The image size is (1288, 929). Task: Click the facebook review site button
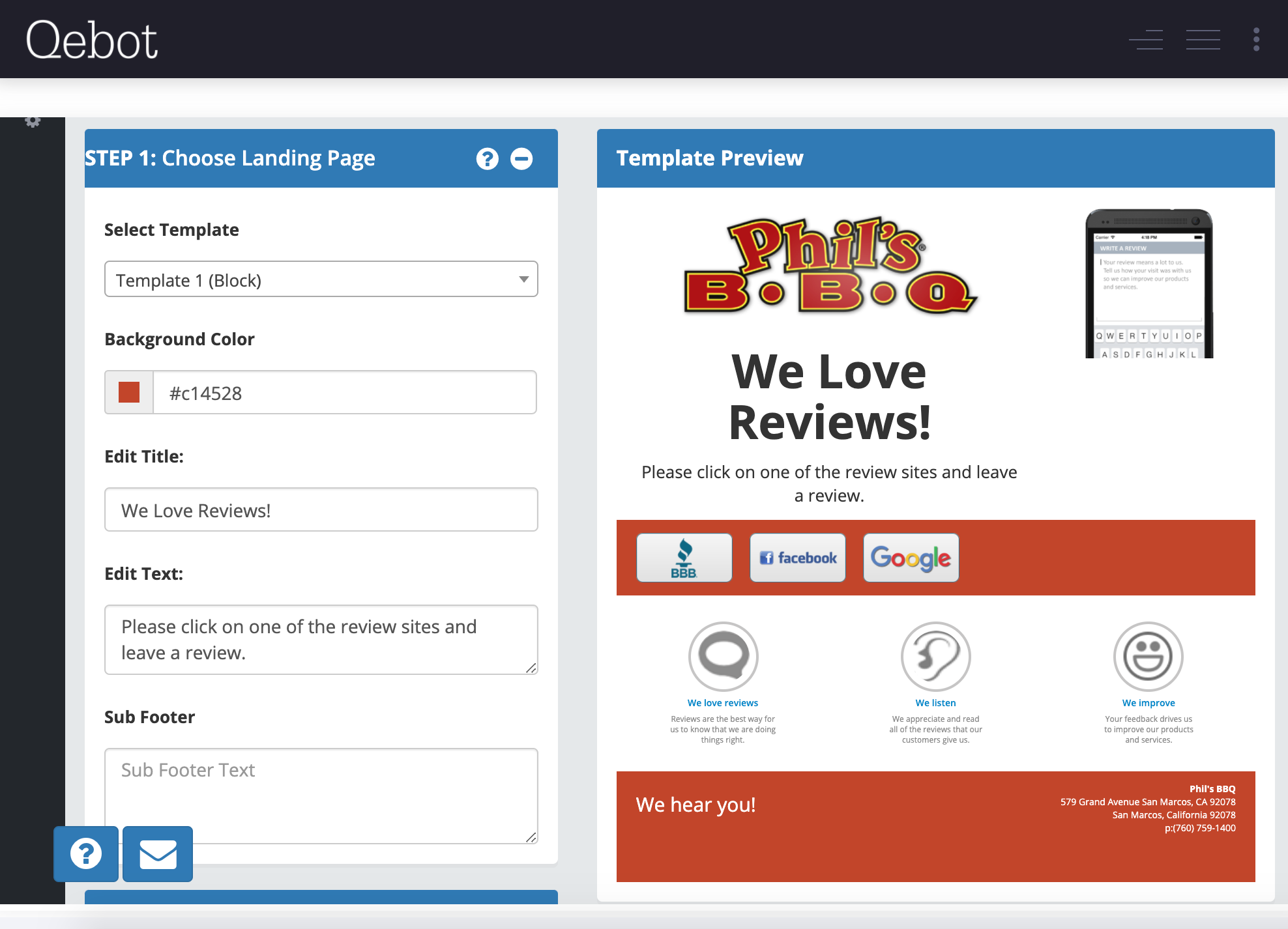pos(798,558)
